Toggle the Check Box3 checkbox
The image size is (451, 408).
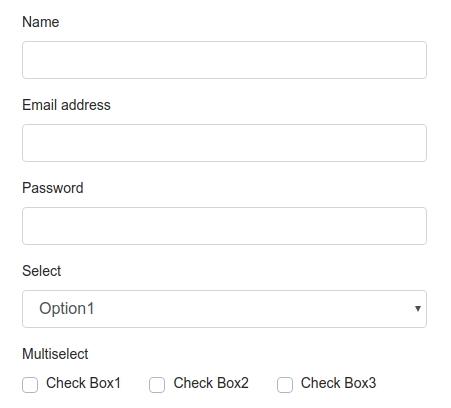coord(285,385)
